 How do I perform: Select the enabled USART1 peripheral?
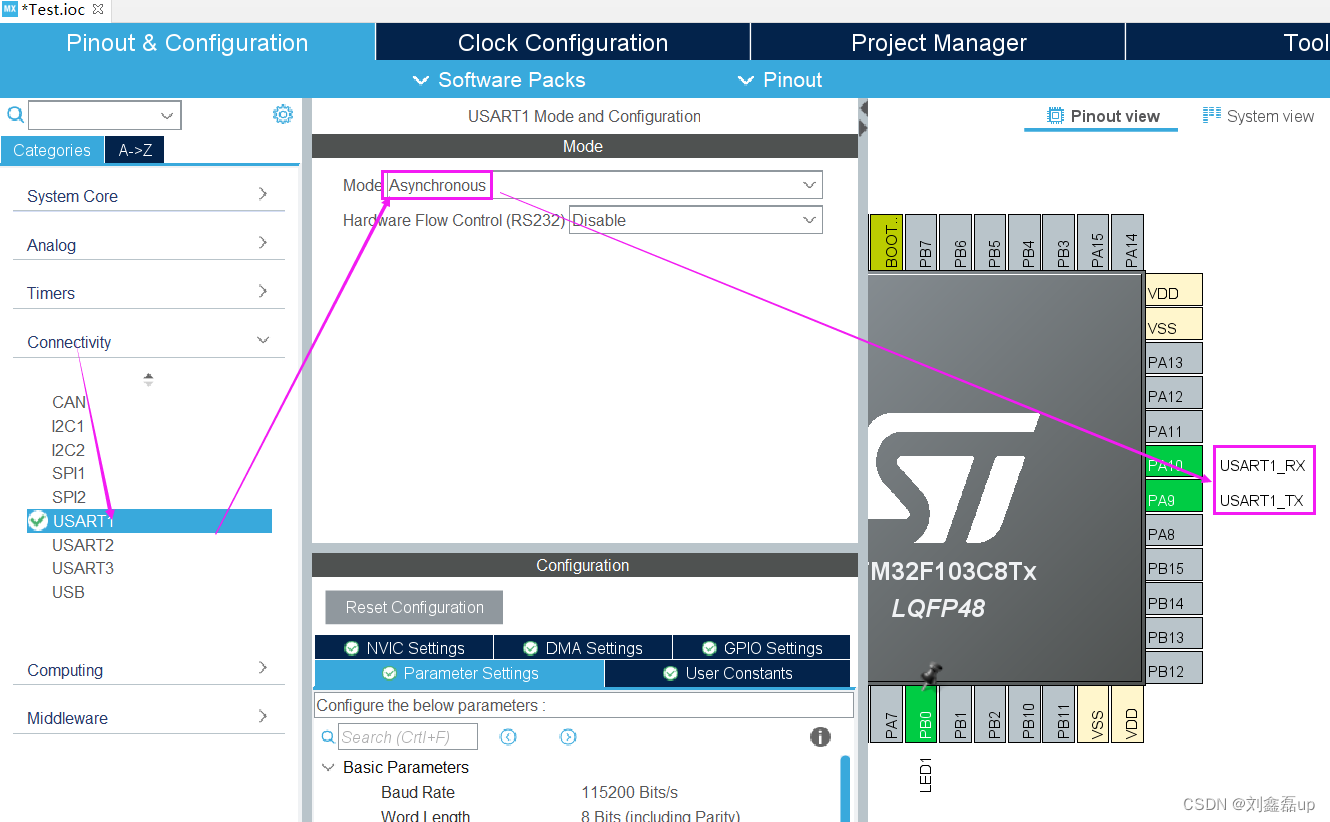149,521
